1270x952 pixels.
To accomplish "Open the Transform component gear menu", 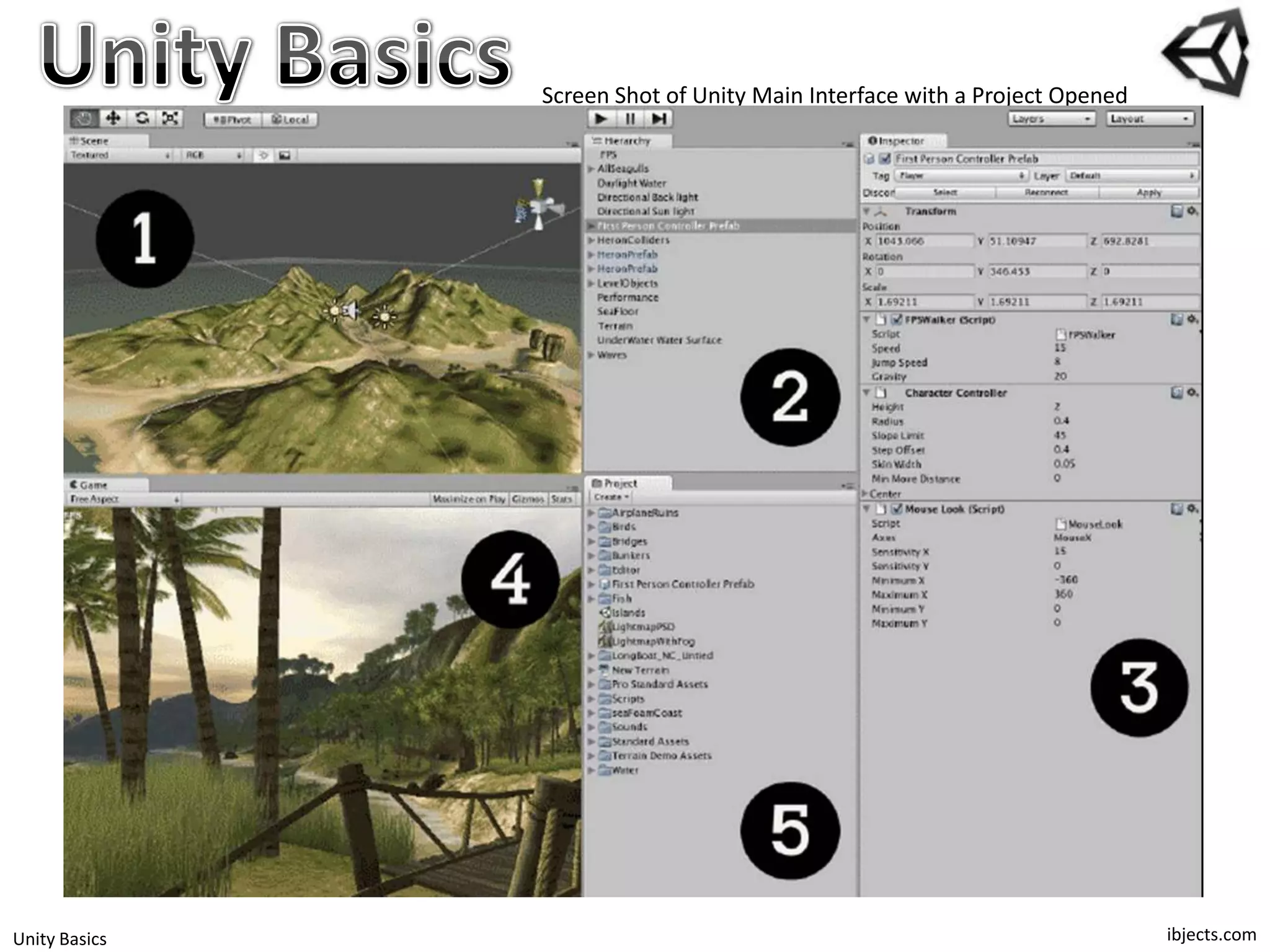I will 1192,211.
